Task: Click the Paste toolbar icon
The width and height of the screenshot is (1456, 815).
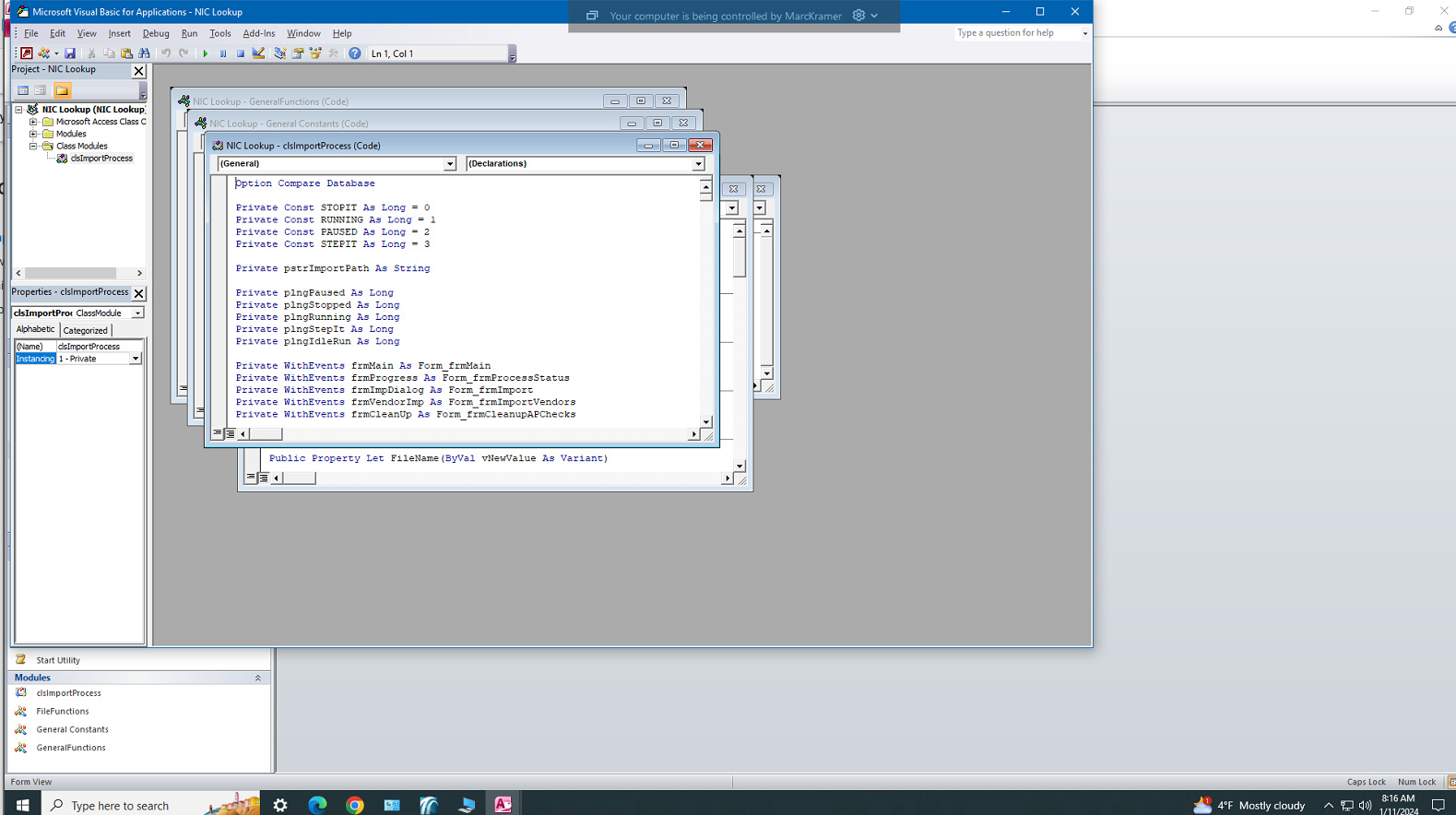Action: point(126,53)
